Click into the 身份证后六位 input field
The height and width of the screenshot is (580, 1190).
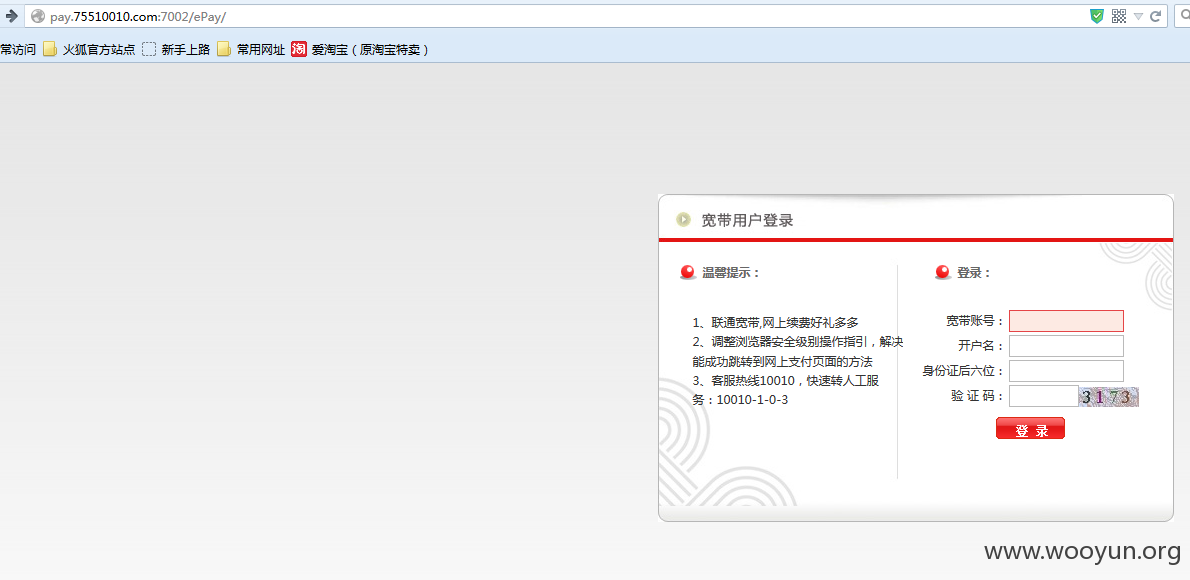tap(1066, 371)
